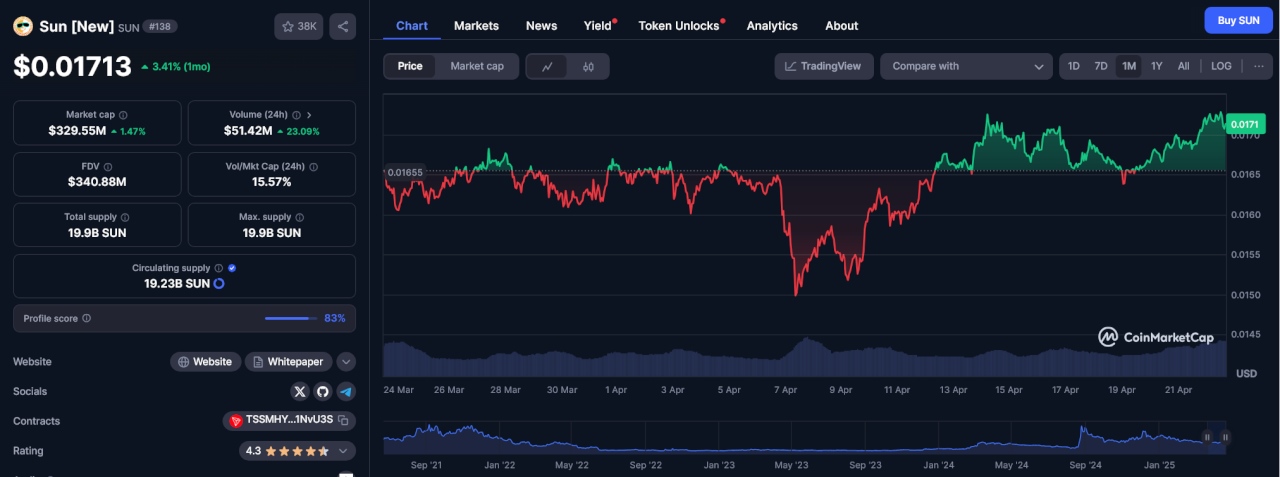
Task: Open the project Website link
Action: click(205, 362)
